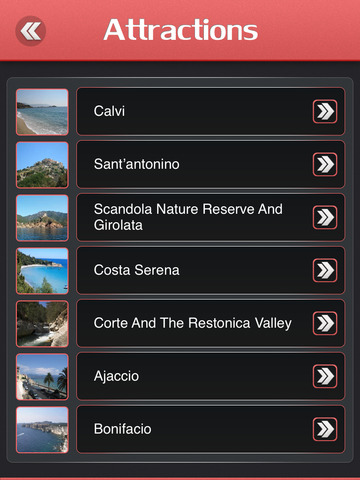Image resolution: width=360 pixels, height=480 pixels.
Task: Select the Costa Serena list entry
Action: (x=211, y=270)
